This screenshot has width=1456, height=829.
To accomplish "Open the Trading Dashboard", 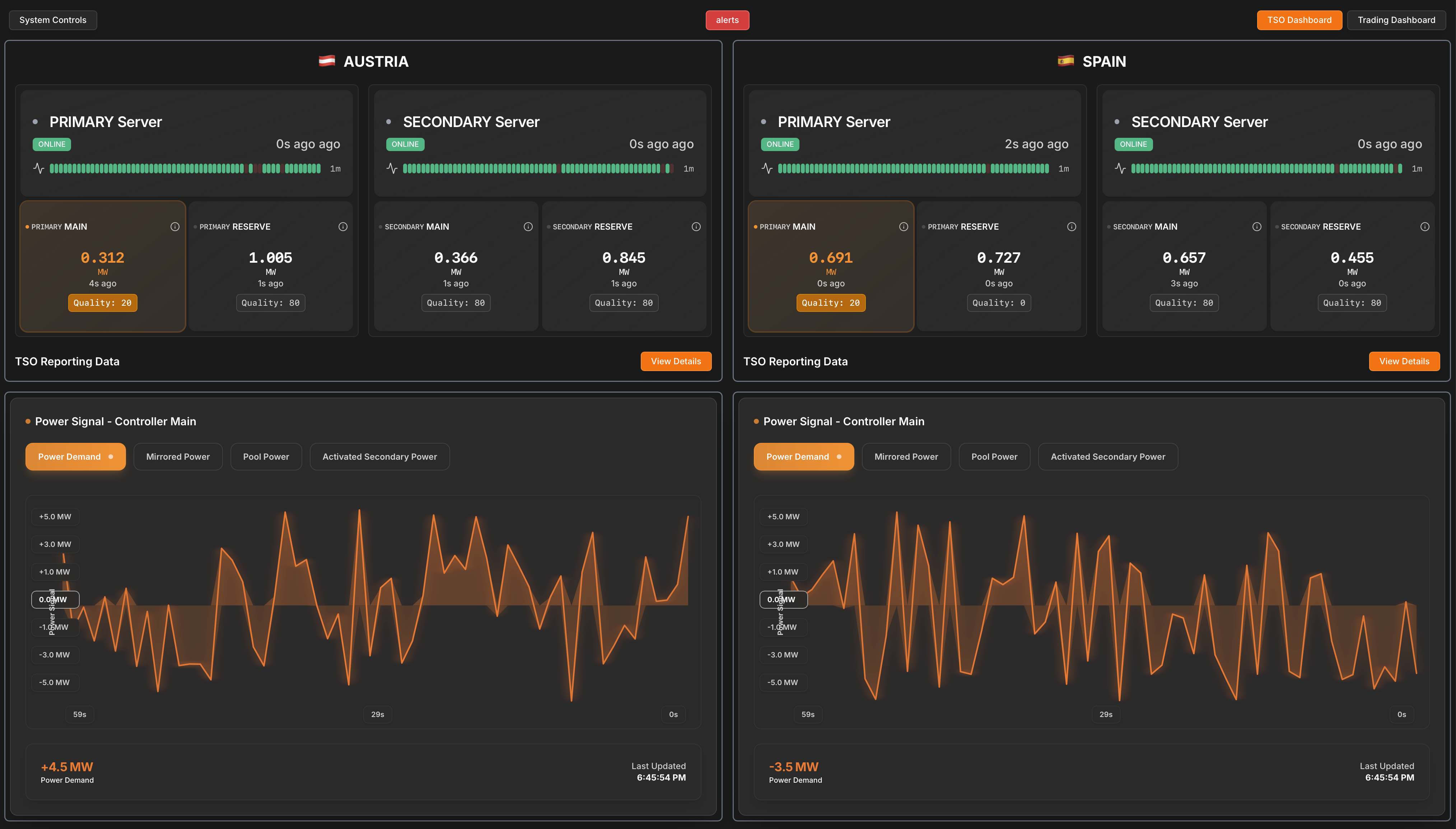I will tap(1397, 20).
